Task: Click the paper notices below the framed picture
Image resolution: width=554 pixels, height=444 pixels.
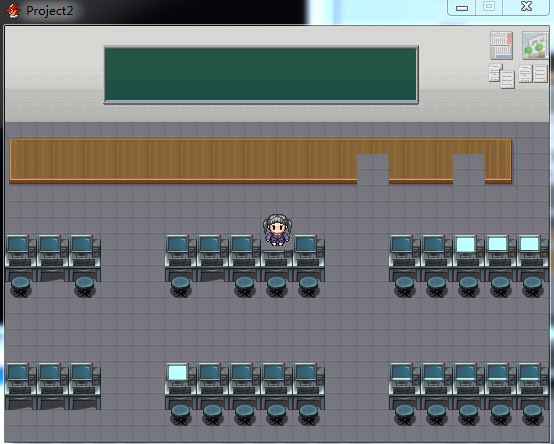Action: (x=533, y=74)
